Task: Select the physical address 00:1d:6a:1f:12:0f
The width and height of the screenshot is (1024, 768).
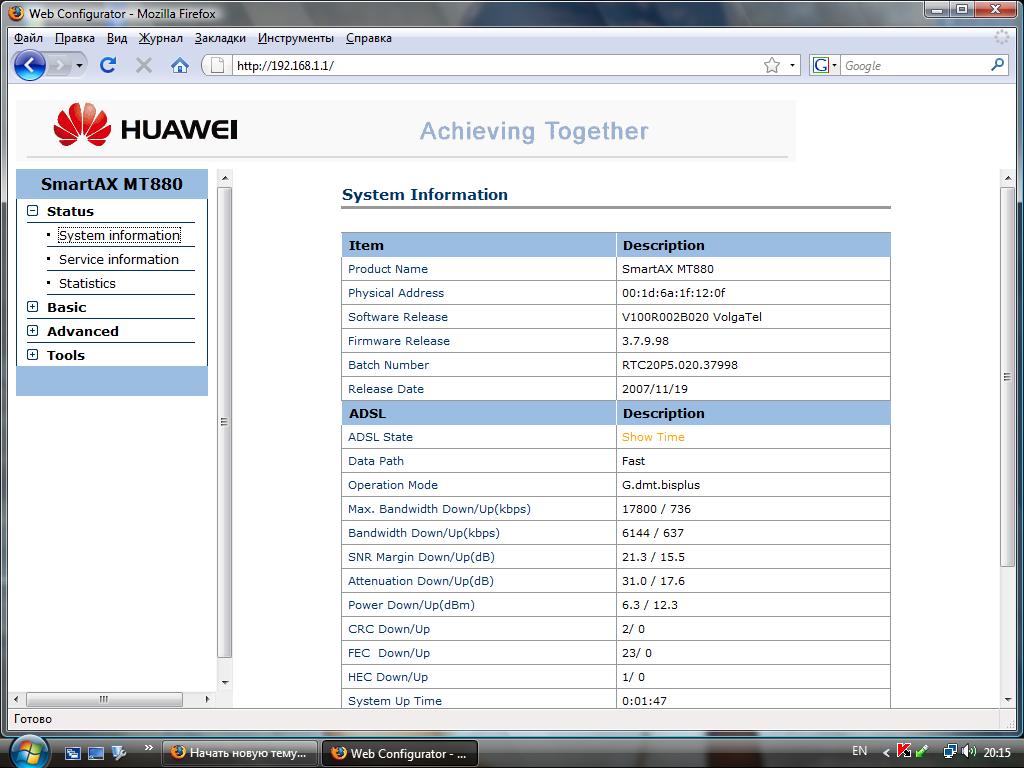Action: coord(673,293)
